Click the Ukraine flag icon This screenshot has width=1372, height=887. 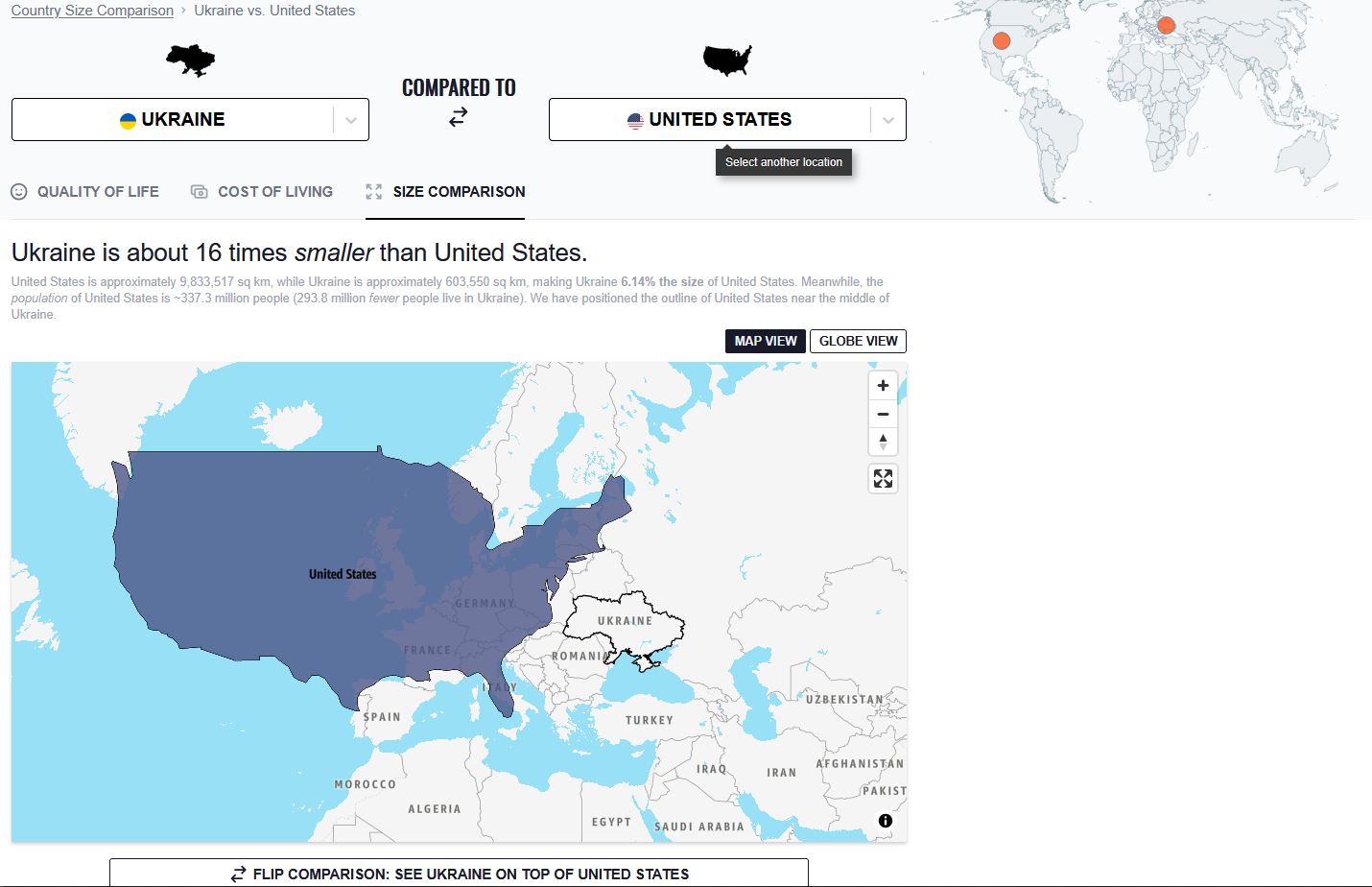[128, 120]
